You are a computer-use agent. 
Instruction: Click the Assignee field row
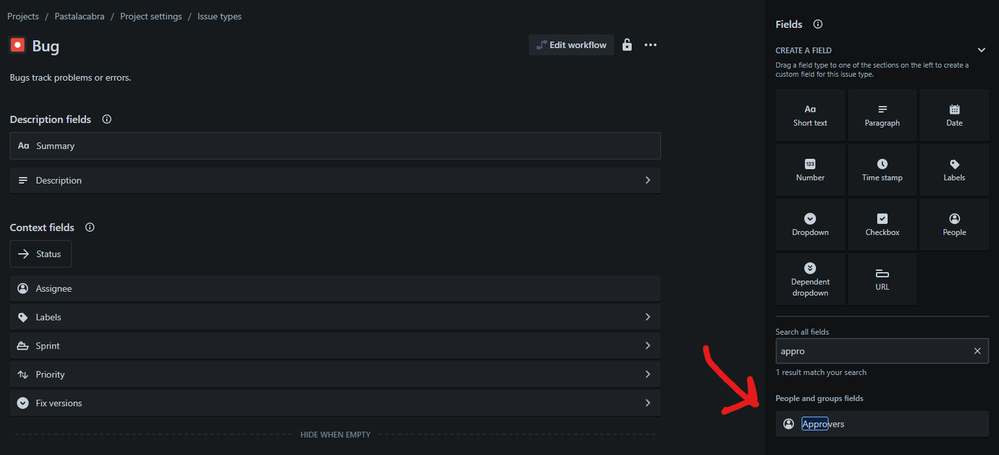tap(335, 289)
